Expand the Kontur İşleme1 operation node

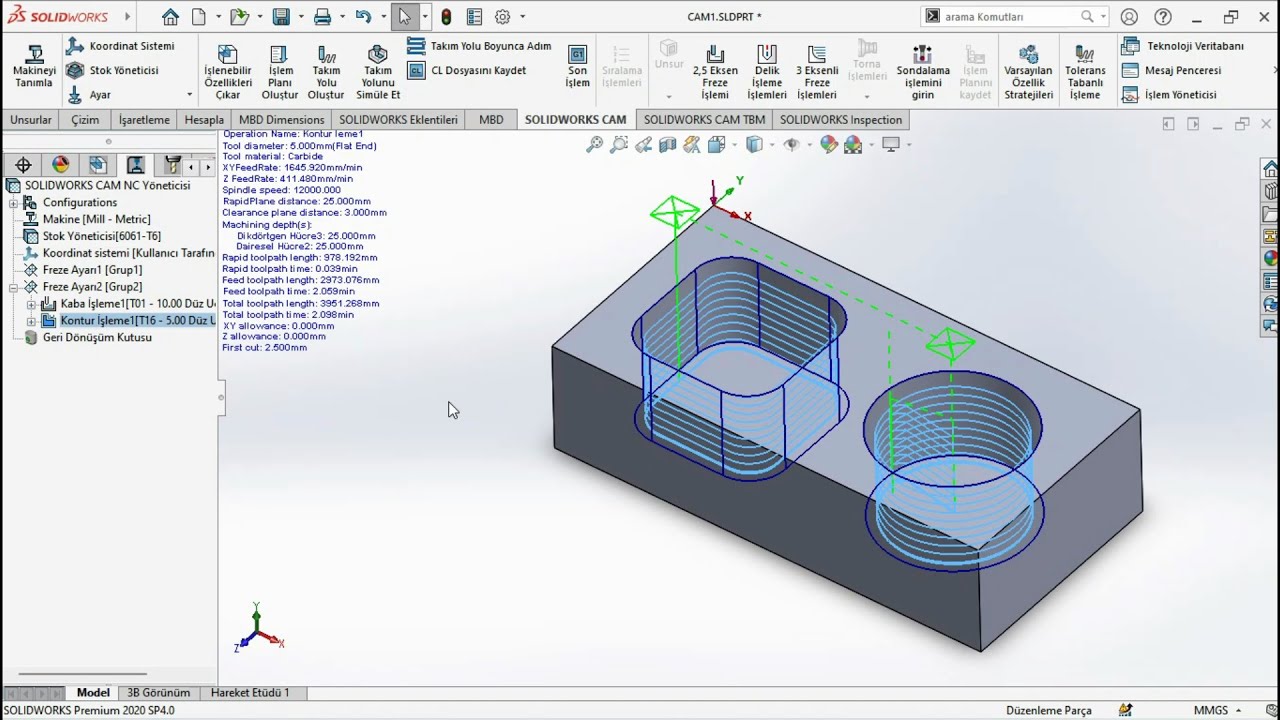pos(31,321)
